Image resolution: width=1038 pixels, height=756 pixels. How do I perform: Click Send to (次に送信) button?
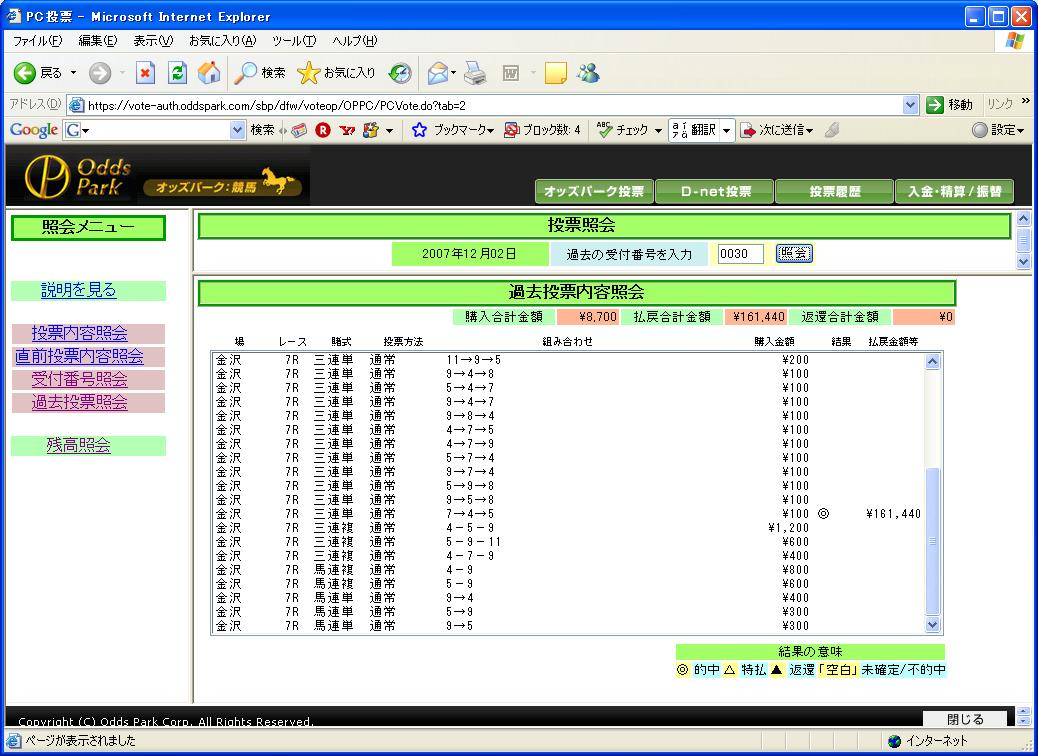click(x=776, y=130)
